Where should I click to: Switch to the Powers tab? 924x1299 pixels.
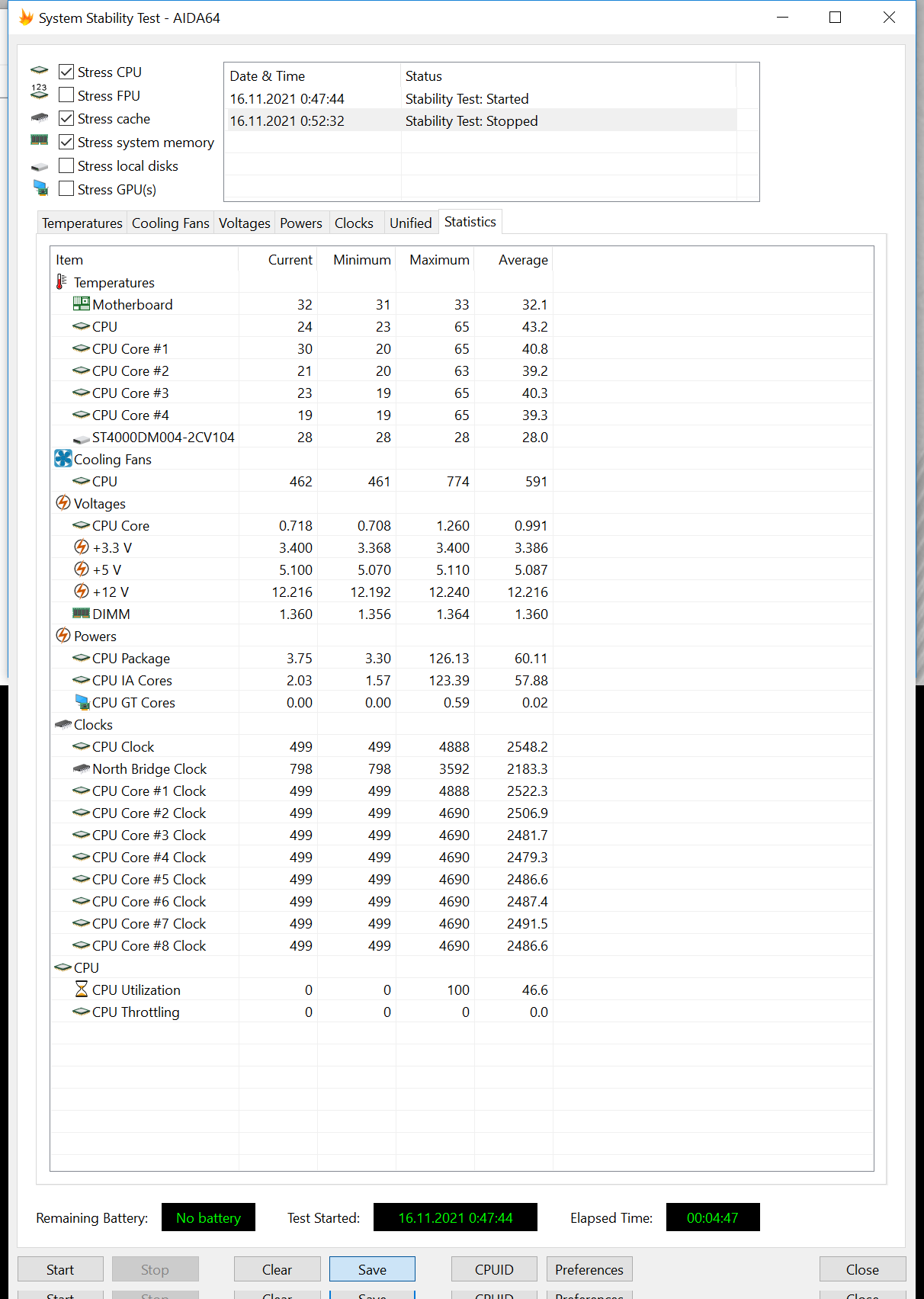[301, 223]
